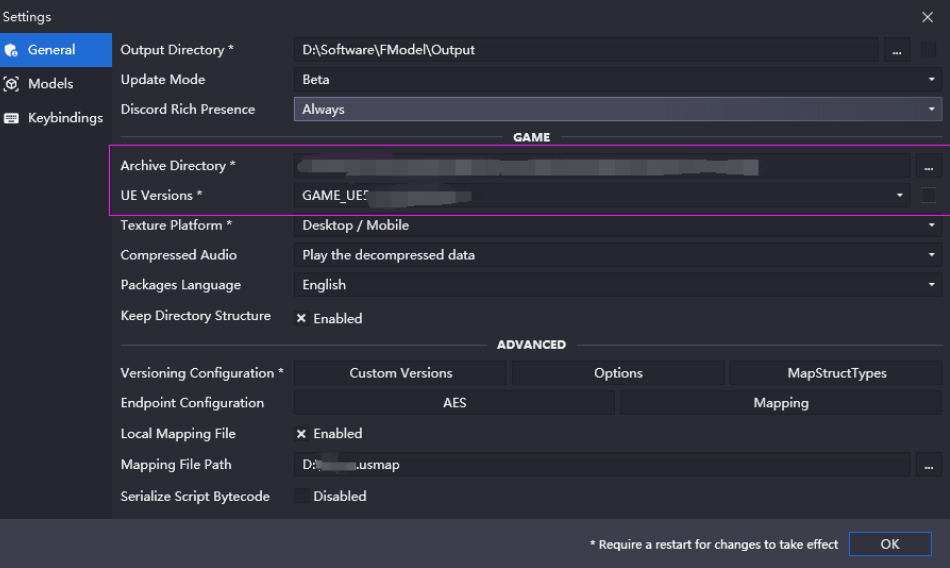
Task: Enable Serialize Script Bytecode checkbox
Action: point(301,496)
